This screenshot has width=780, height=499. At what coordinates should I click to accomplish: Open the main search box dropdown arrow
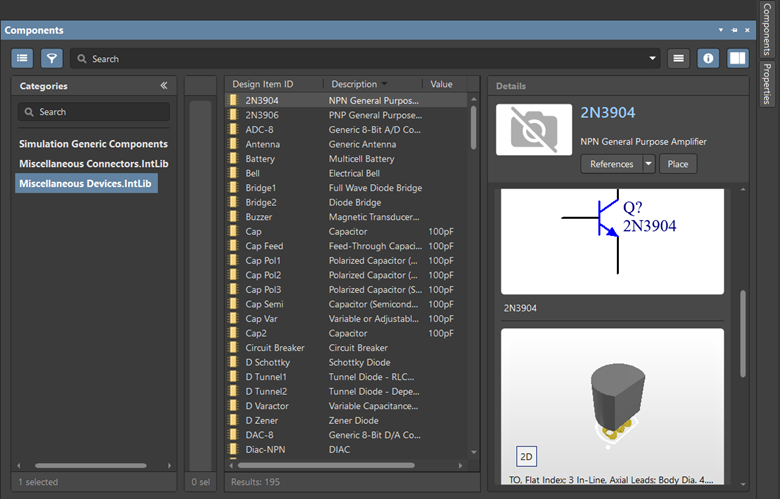[653, 59]
